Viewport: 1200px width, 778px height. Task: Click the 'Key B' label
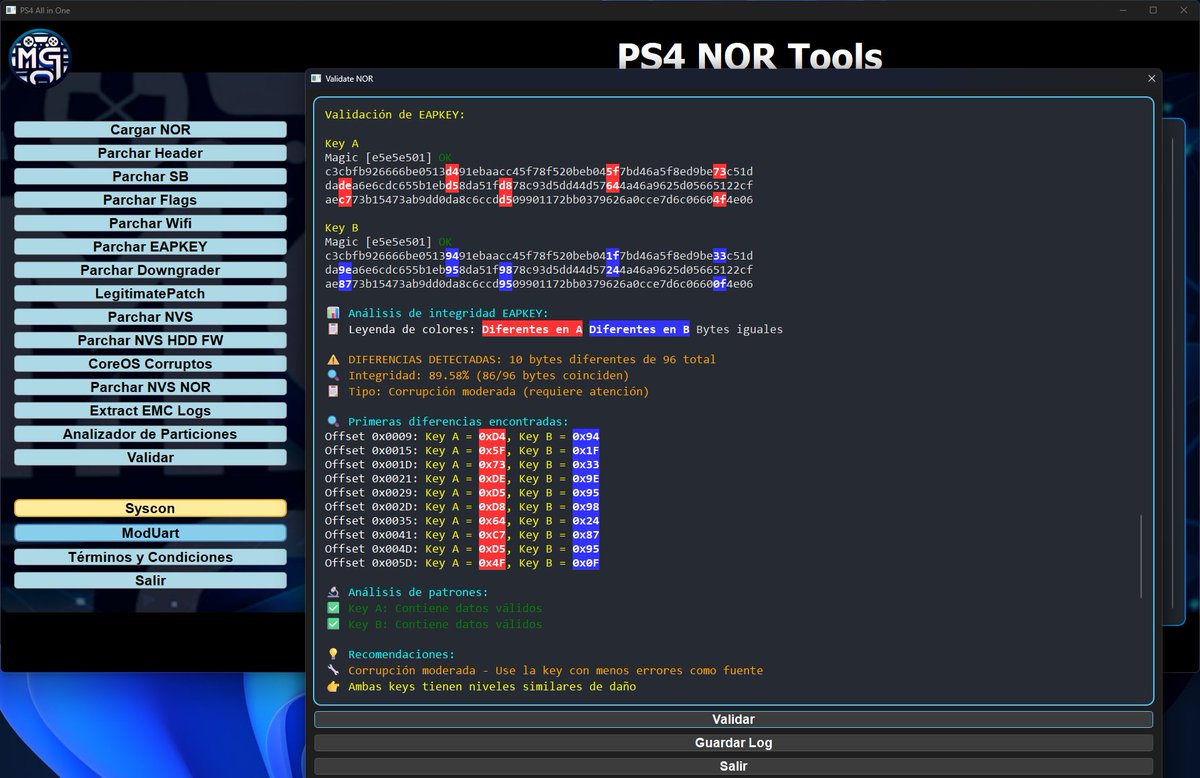click(x=341, y=228)
